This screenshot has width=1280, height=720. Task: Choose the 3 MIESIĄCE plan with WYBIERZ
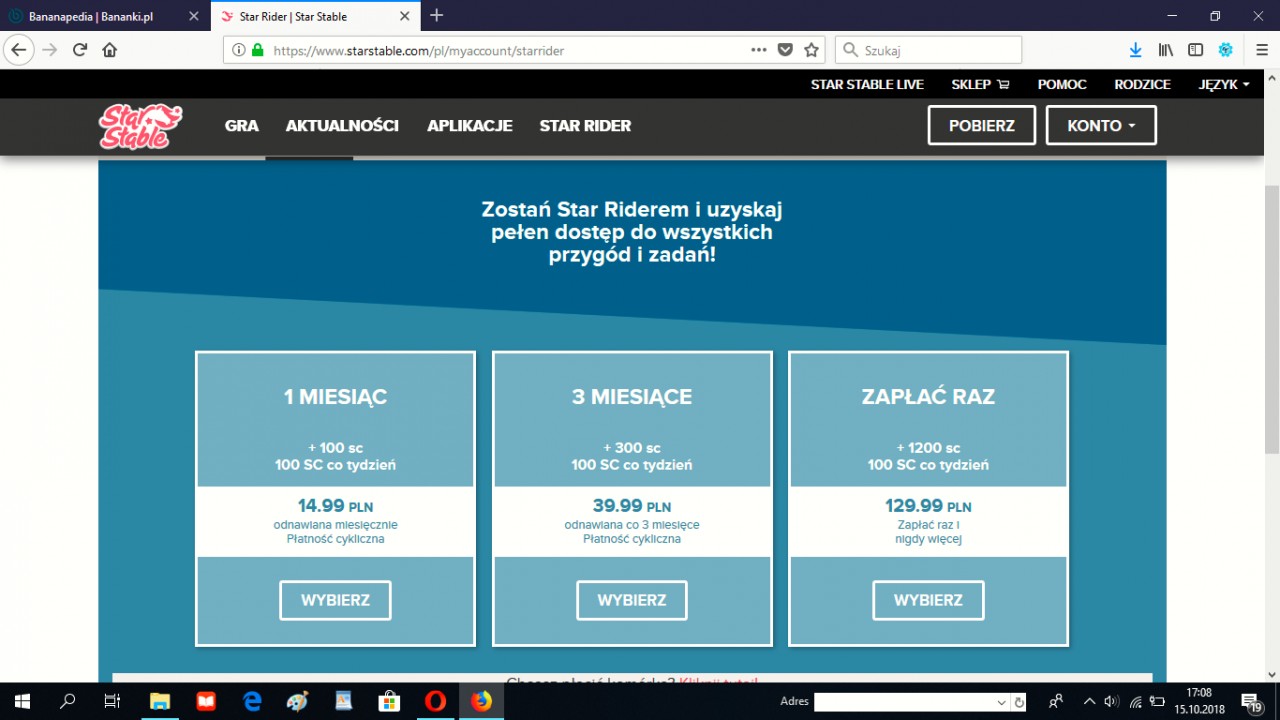[632, 600]
